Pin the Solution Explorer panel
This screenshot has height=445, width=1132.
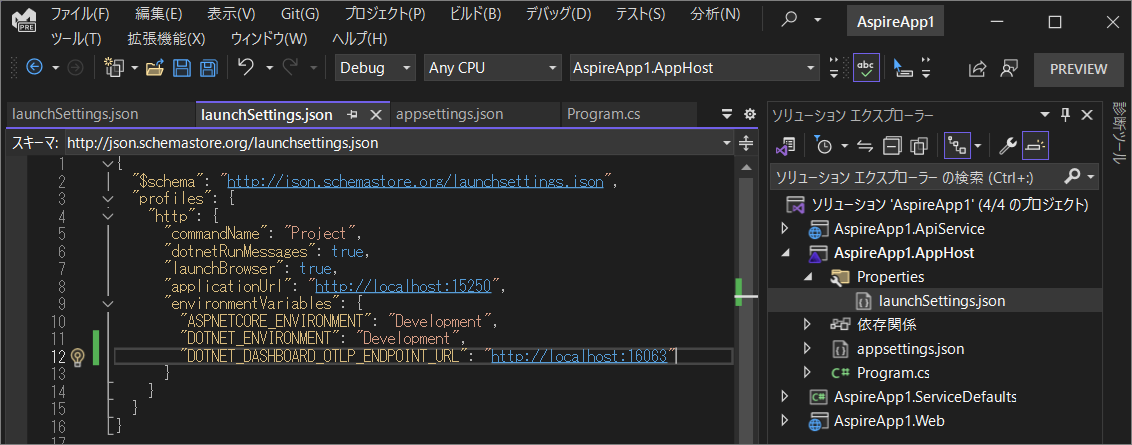[1065, 115]
